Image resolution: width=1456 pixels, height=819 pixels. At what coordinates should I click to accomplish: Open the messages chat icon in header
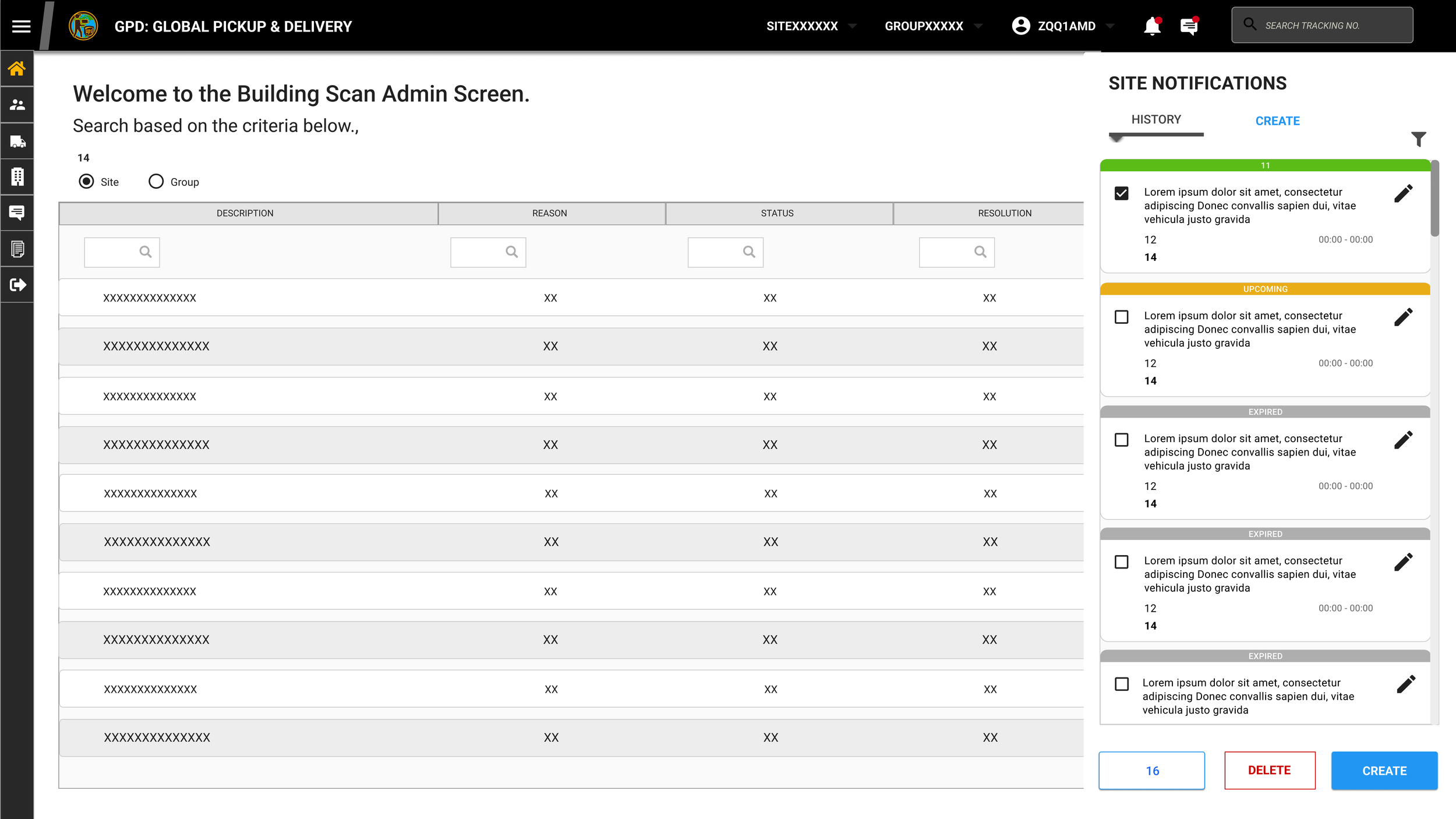pos(1188,26)
